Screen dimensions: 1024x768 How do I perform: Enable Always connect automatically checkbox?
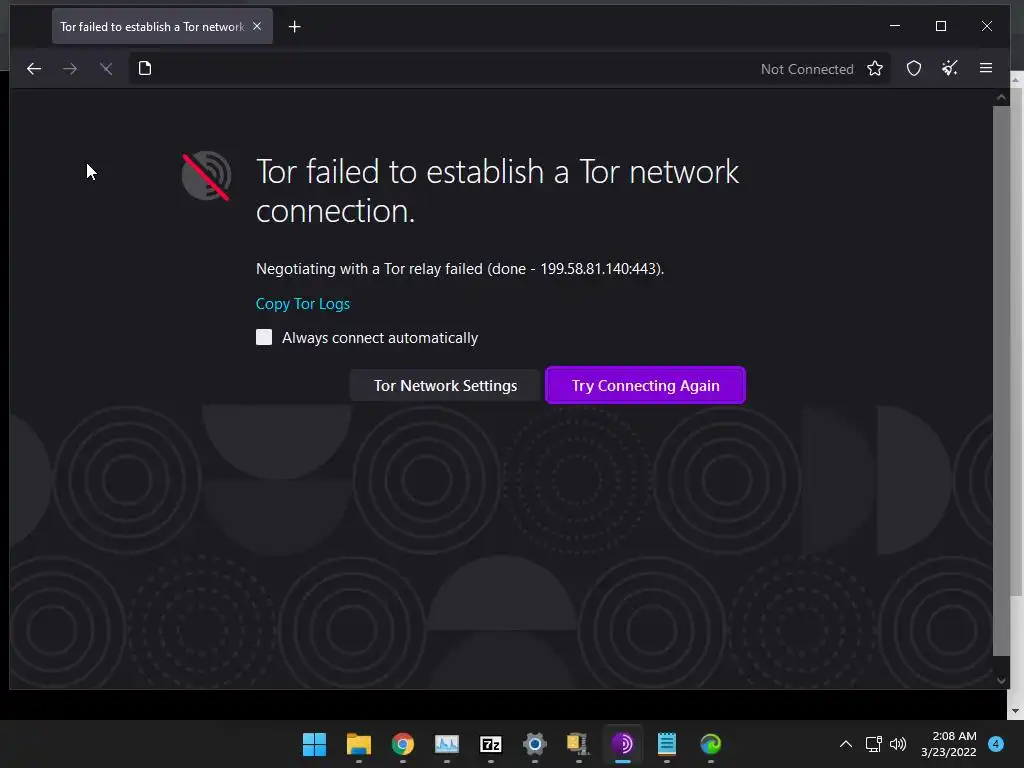pos(264,337)
